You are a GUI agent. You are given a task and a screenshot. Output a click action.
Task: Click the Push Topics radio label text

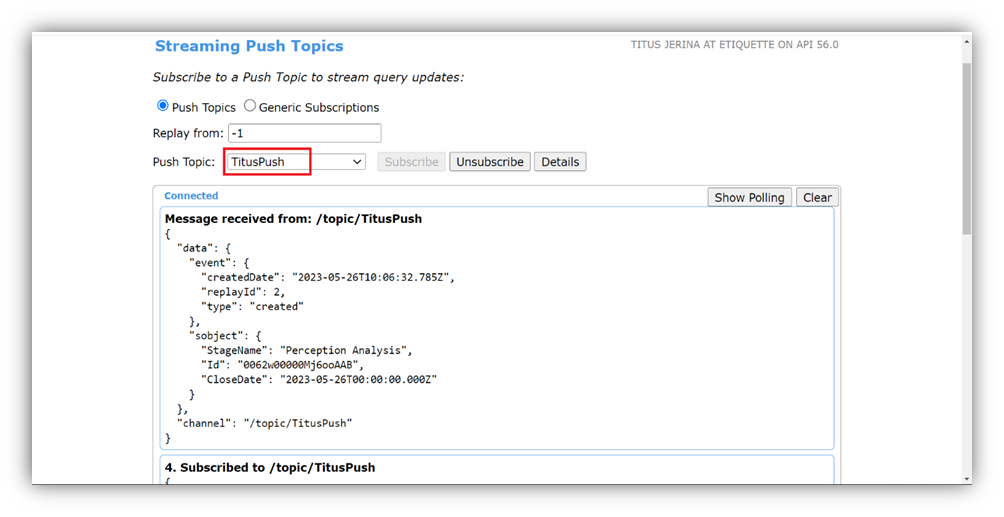204,108
